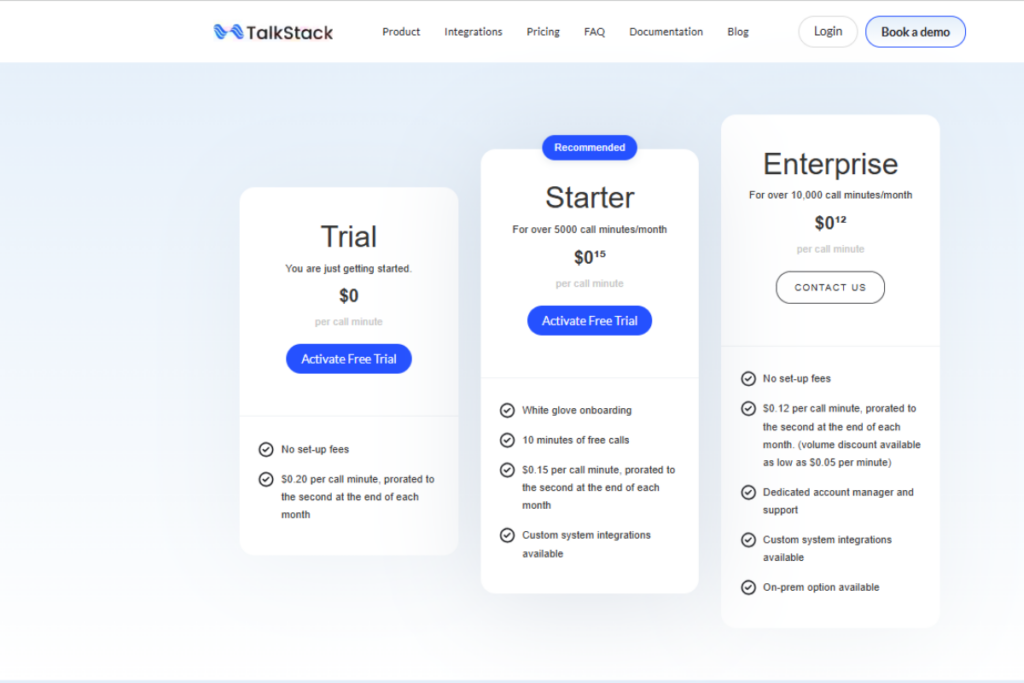Click the Book a demo button
This screenshot has height=683, width=1024.
pyautogui.click(x=915, y=31)
